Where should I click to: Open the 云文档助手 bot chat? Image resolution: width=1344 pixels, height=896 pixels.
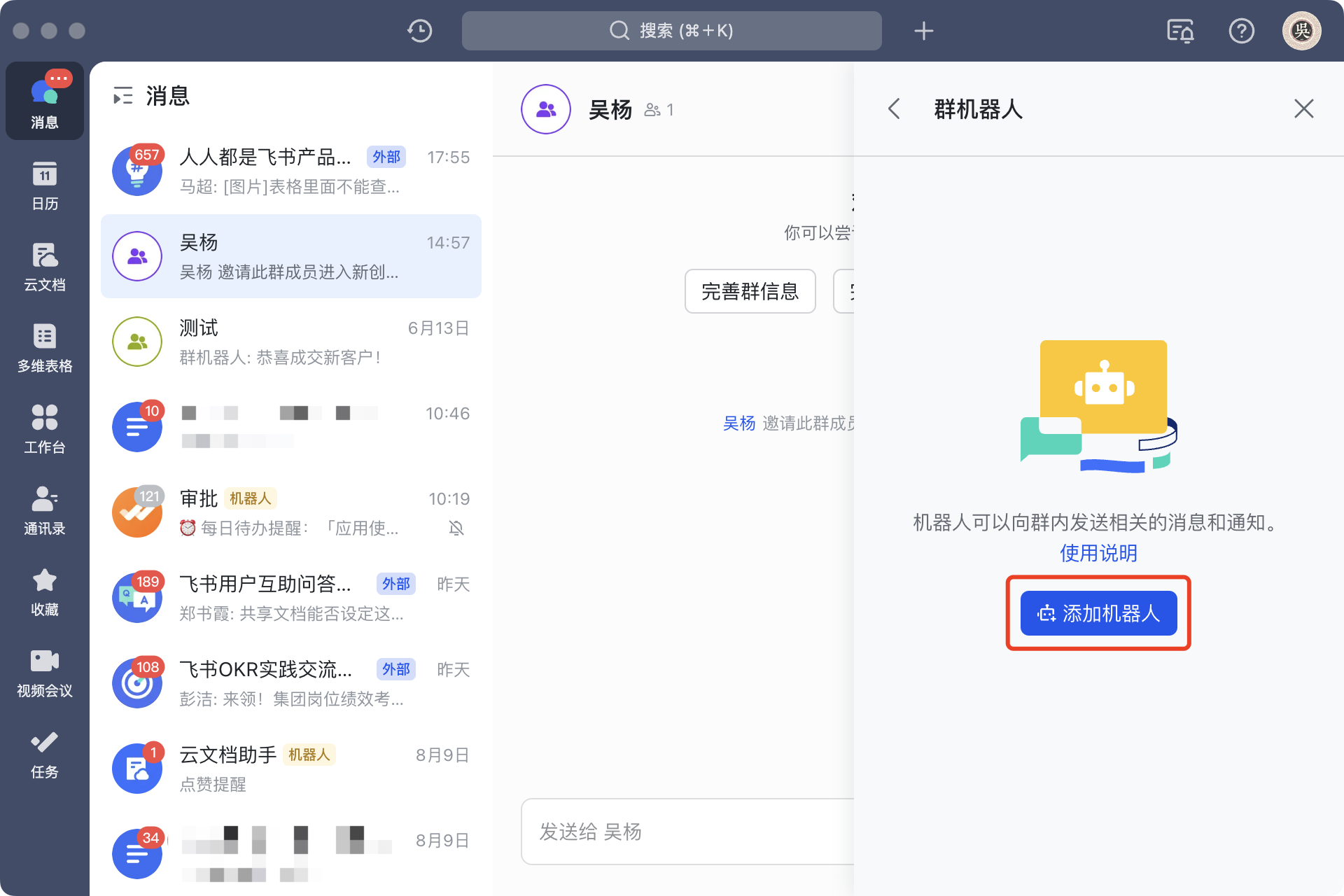coord(291,769)
